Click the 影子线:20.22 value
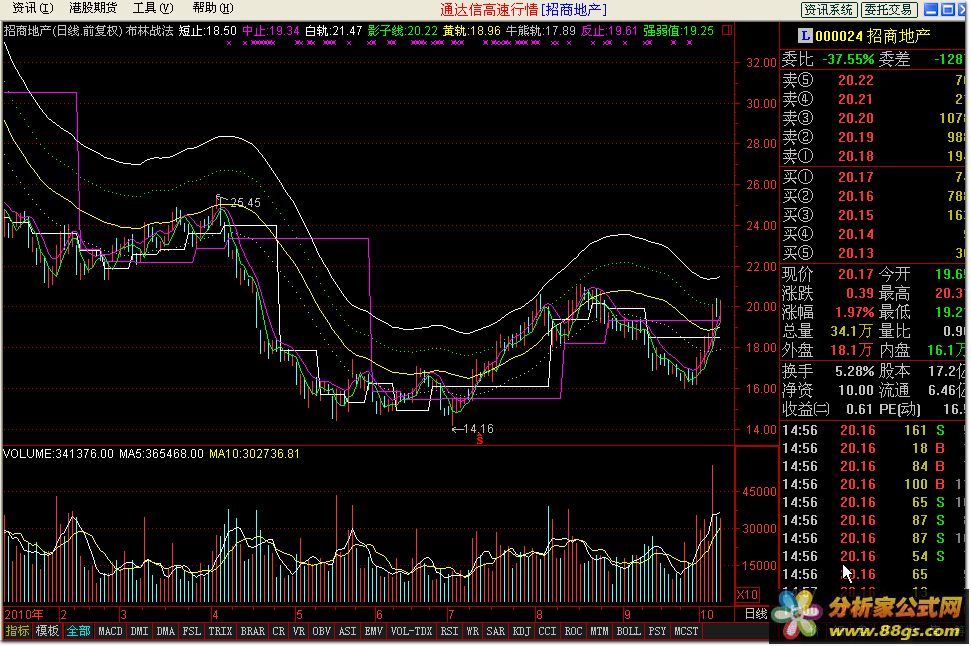This screenshot has height=646, width=971. coord(403,30)
